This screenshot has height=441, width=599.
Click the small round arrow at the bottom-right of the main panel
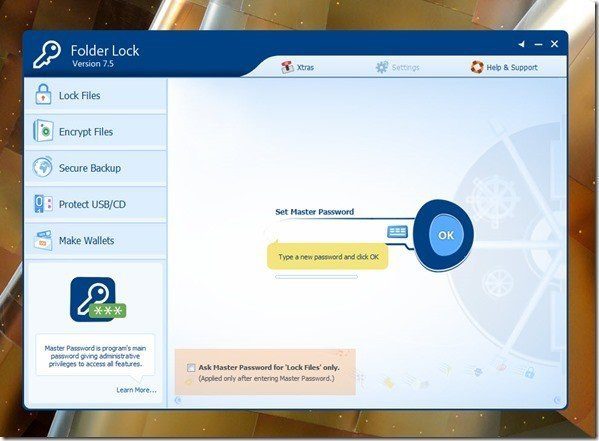click(x=557, y=400)
